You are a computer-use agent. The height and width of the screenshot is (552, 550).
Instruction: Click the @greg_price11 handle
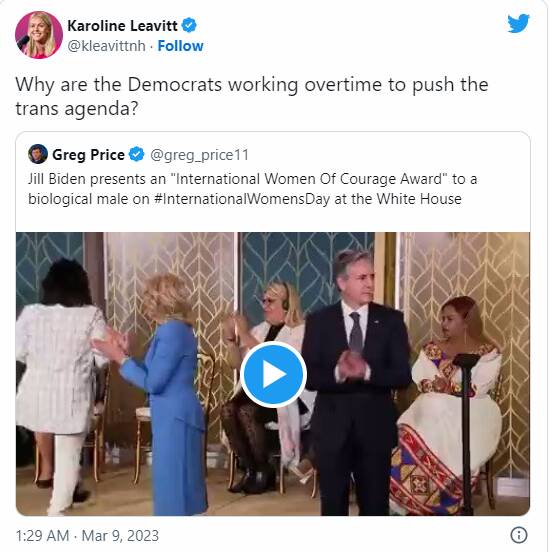pyautogui.click(x=199, y=155)
